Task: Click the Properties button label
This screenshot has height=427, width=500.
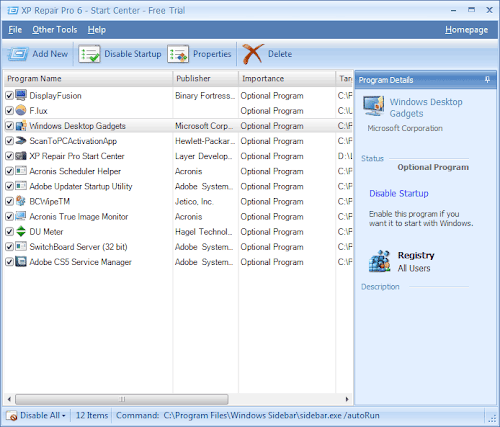Action: click(212, 54)
